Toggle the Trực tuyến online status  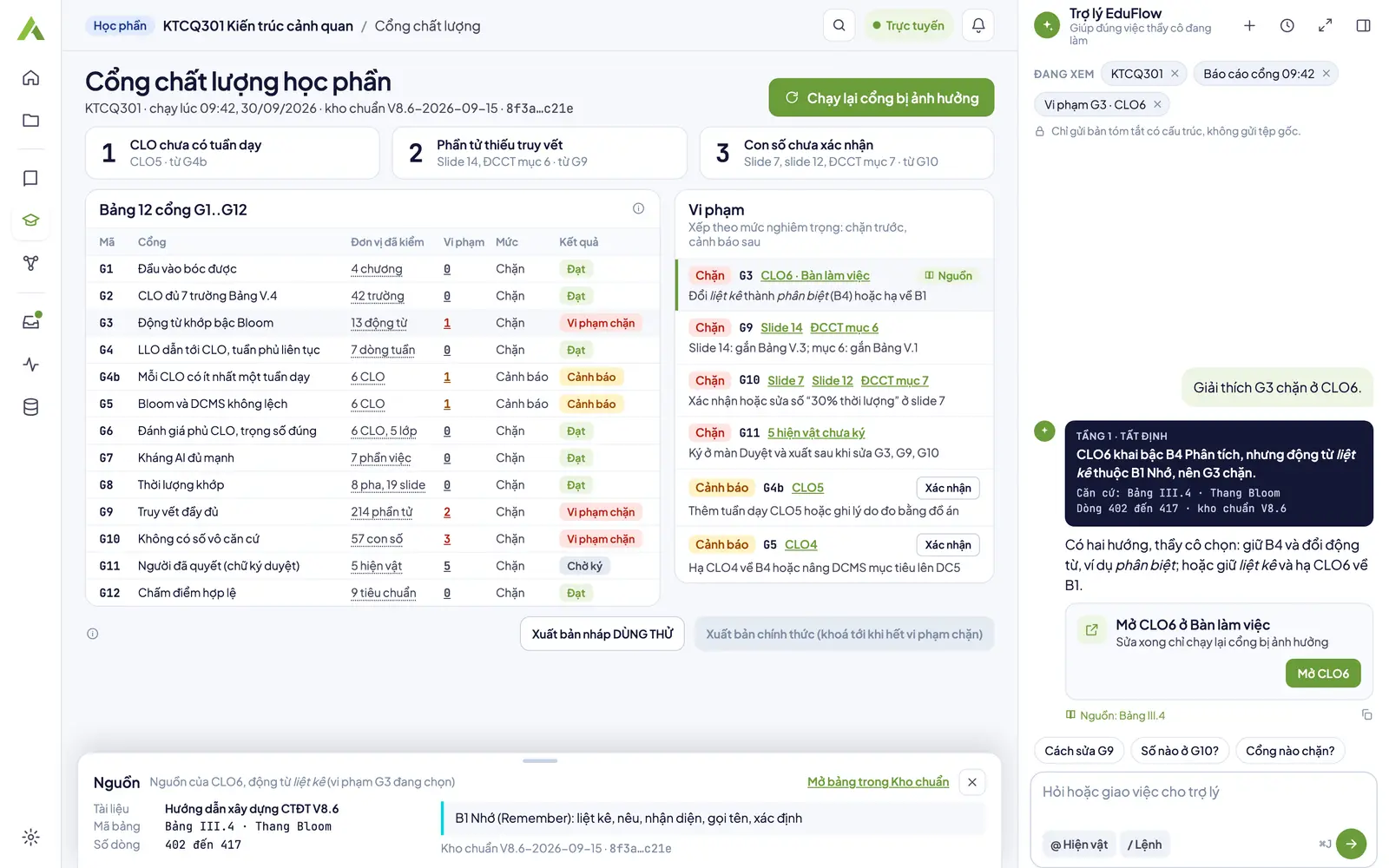coord(908,25)
